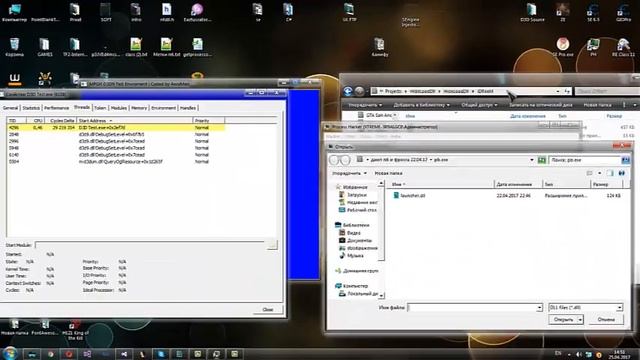
Task: Open the DLL files type filter dropdown
Action: (585, 307)
